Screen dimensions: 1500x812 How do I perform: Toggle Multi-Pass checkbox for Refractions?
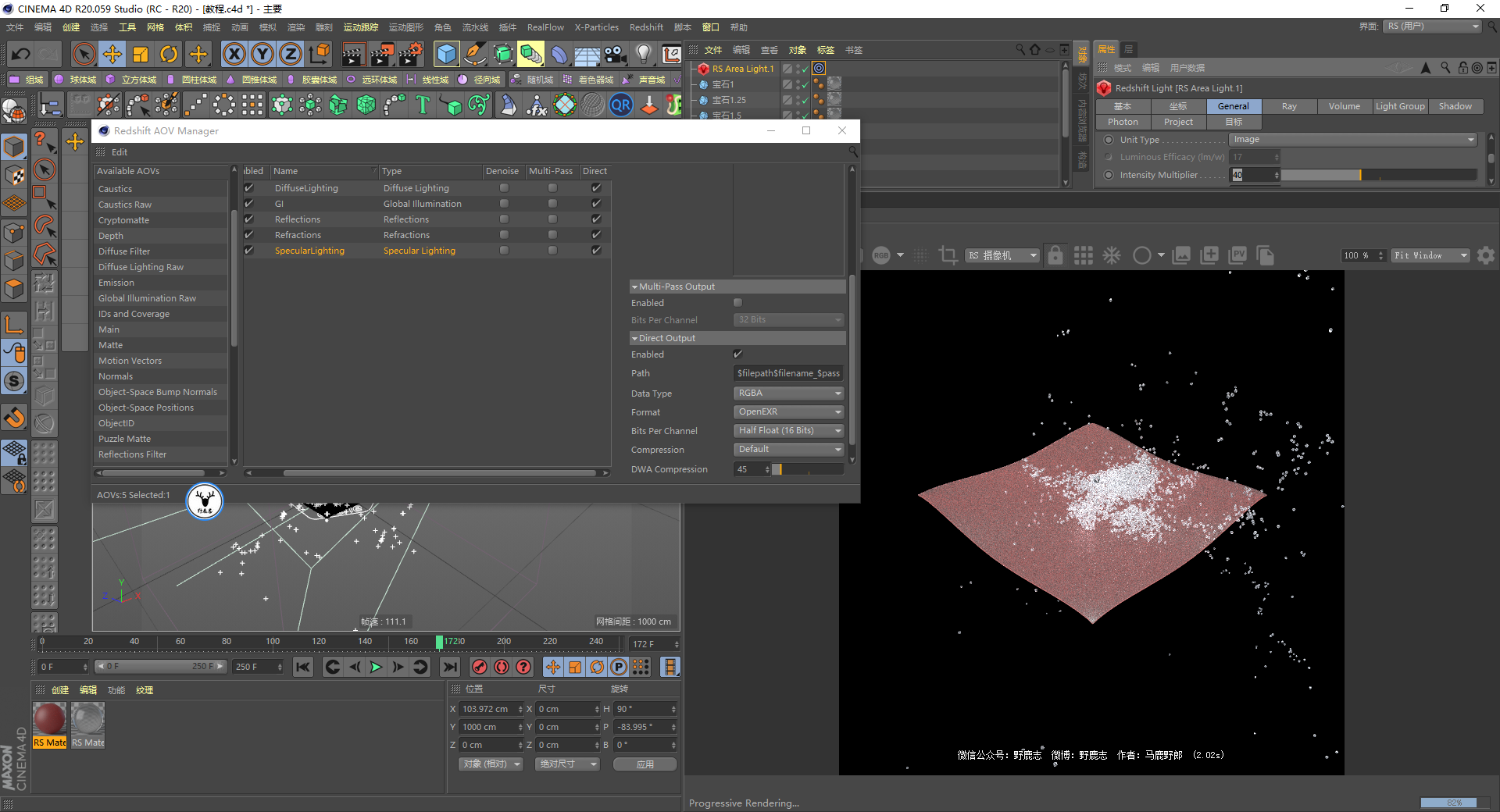[x=552, y=235]
